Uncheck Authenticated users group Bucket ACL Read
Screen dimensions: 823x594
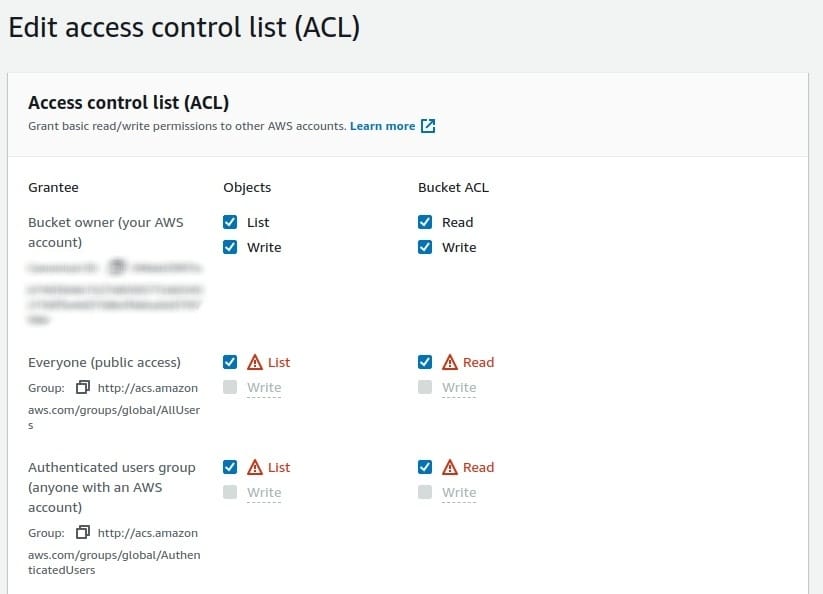click(x=426, y=467)
